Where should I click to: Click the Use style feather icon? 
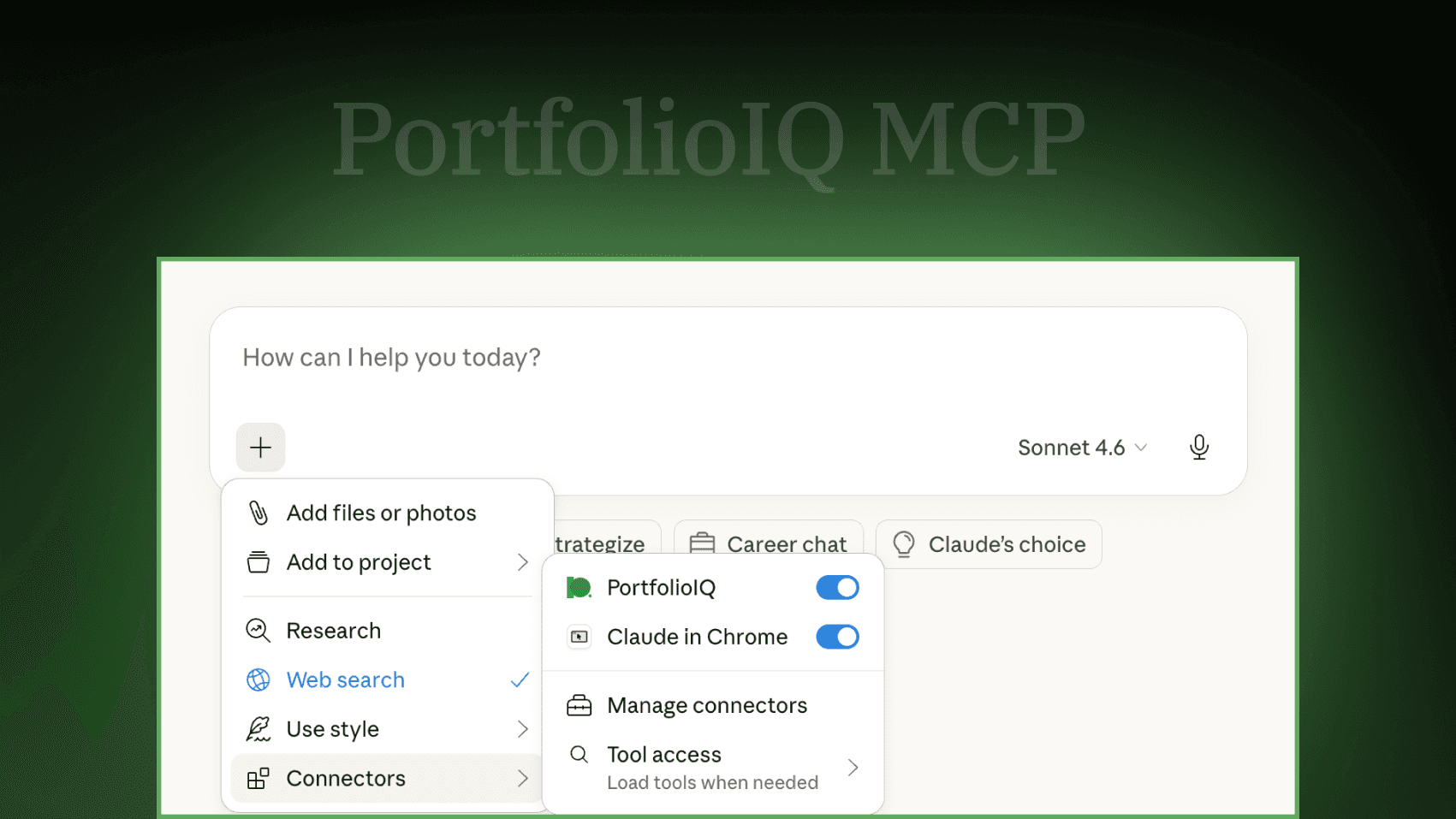pos(258,729)
